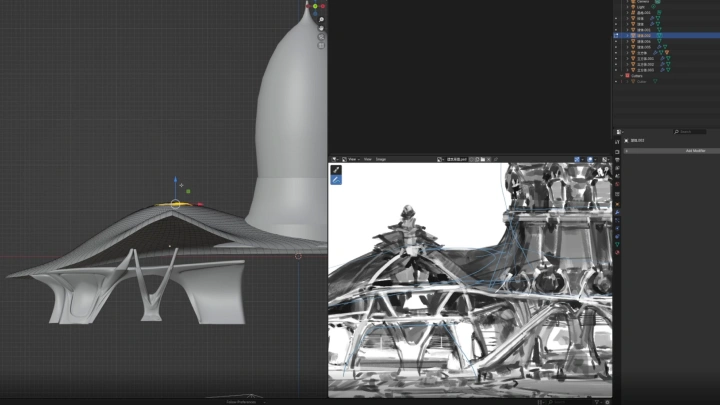Open the Particles properties tab
This screenshot has height=405, width=720.
pos(617,220)
